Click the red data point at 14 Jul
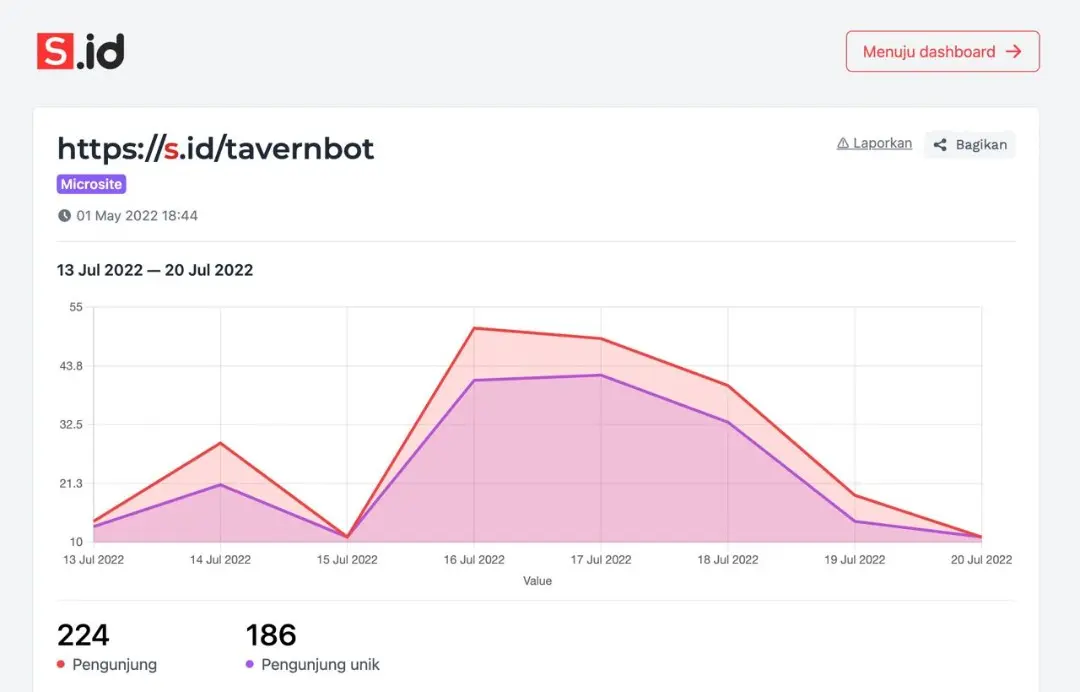The image size is (1080, 692). (221, 443)
